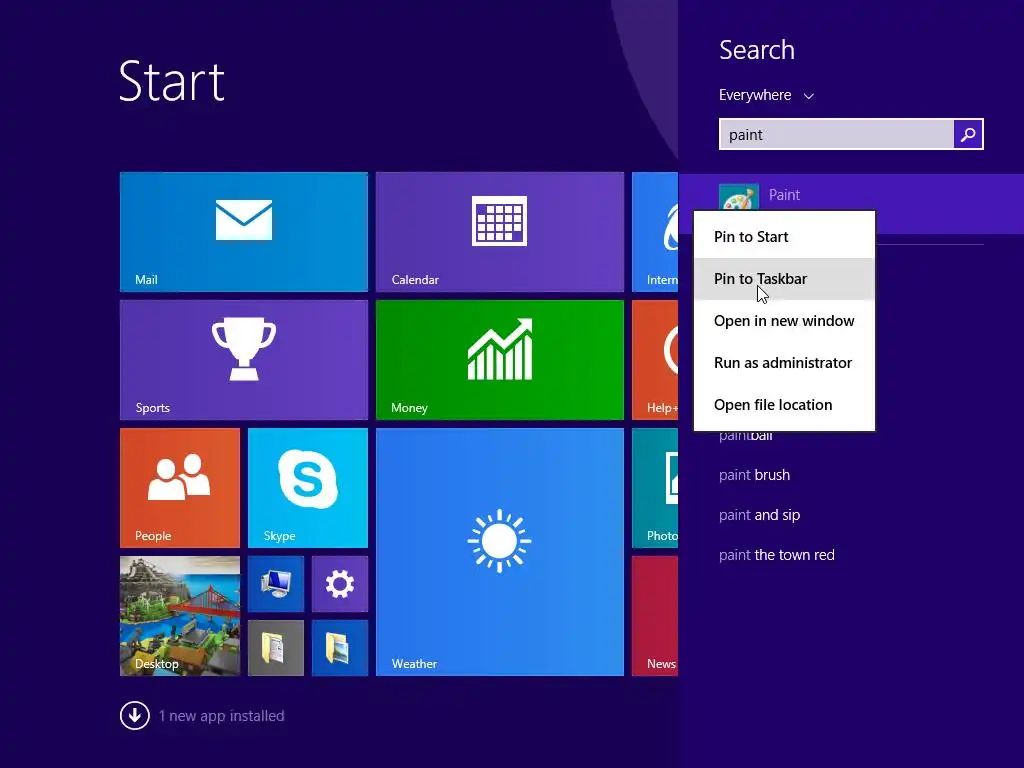This screenshot has width=1024, height=768.
Task: Click the Paint app icon in results
Action: coord(739,197)
